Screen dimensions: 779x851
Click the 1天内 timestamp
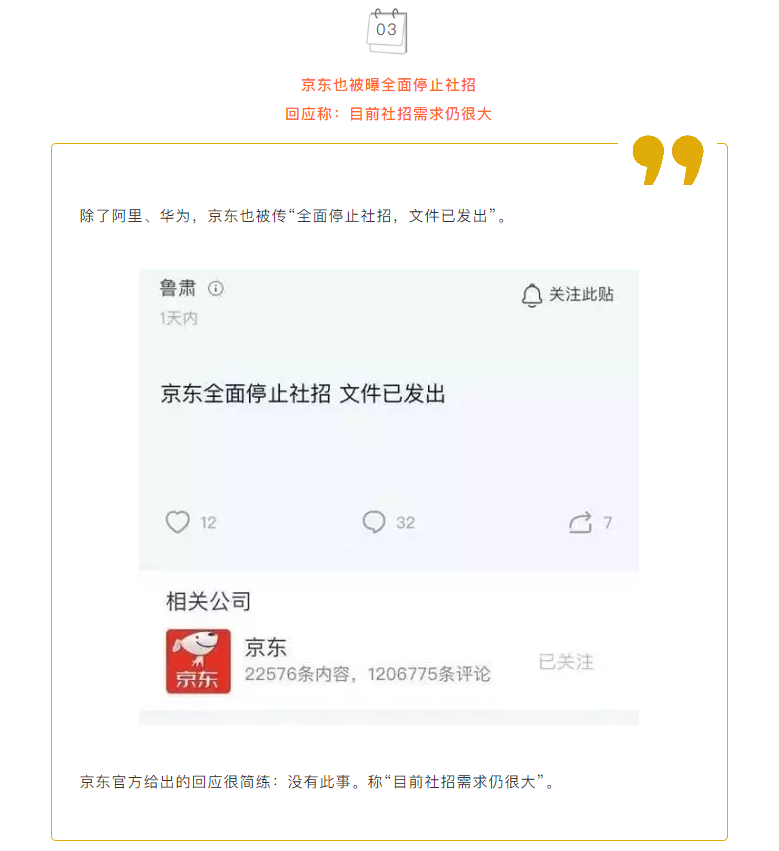point(179,318)
